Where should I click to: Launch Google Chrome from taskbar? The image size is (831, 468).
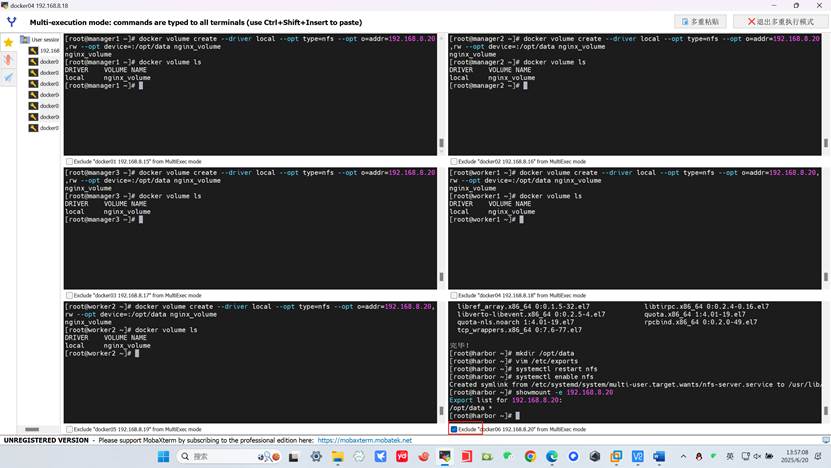click(530, 456)
